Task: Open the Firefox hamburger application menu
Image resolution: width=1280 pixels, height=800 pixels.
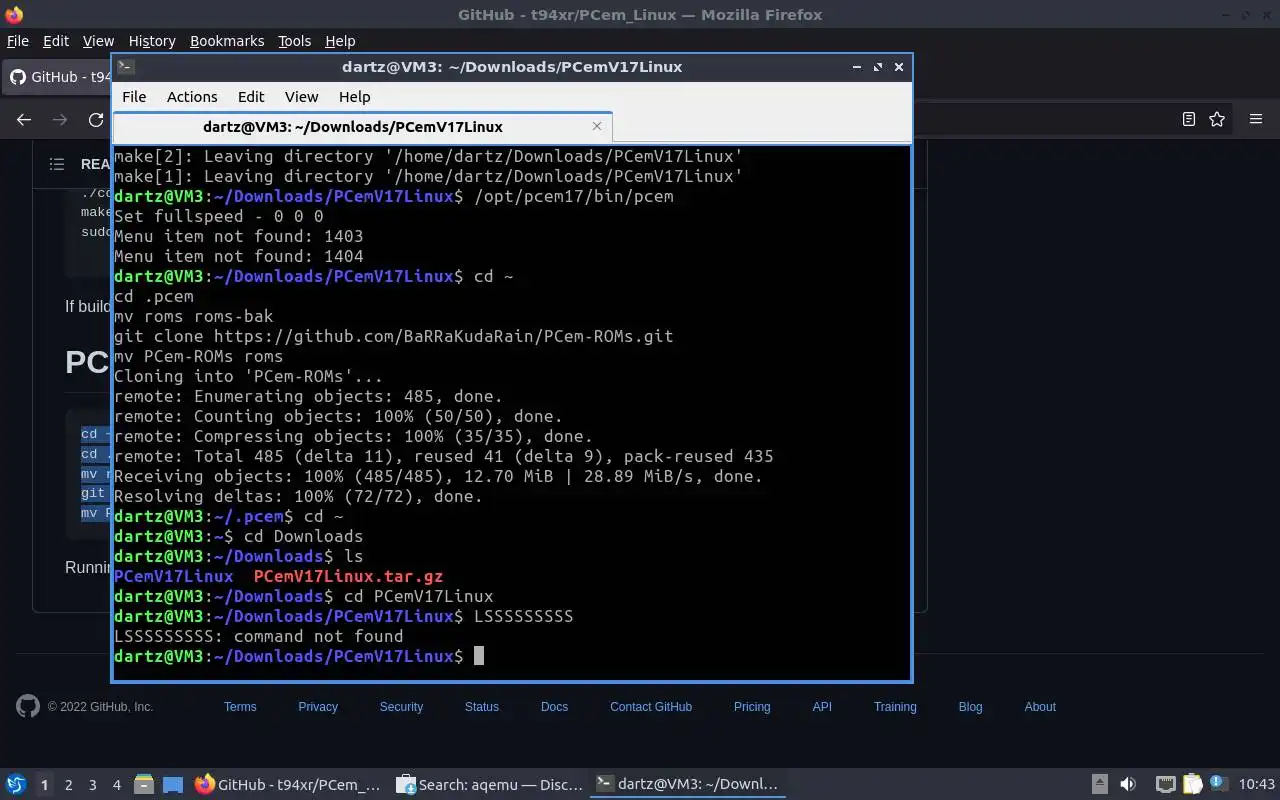Action: coord(1256,119)
